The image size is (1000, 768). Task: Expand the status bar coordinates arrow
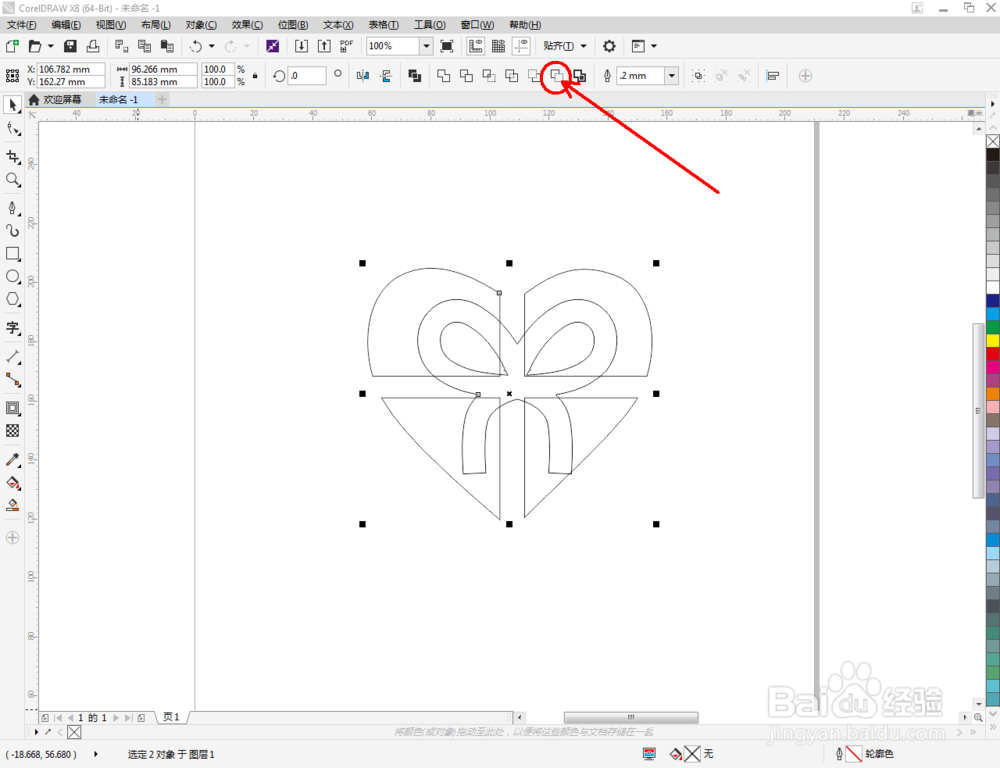pyautogui.click(x=96, y=754)
